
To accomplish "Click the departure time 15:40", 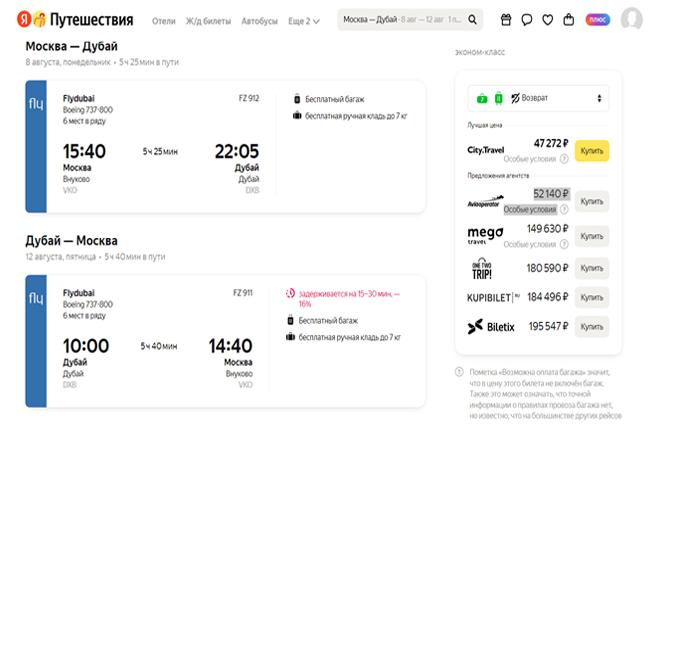I will coord(84,152).
